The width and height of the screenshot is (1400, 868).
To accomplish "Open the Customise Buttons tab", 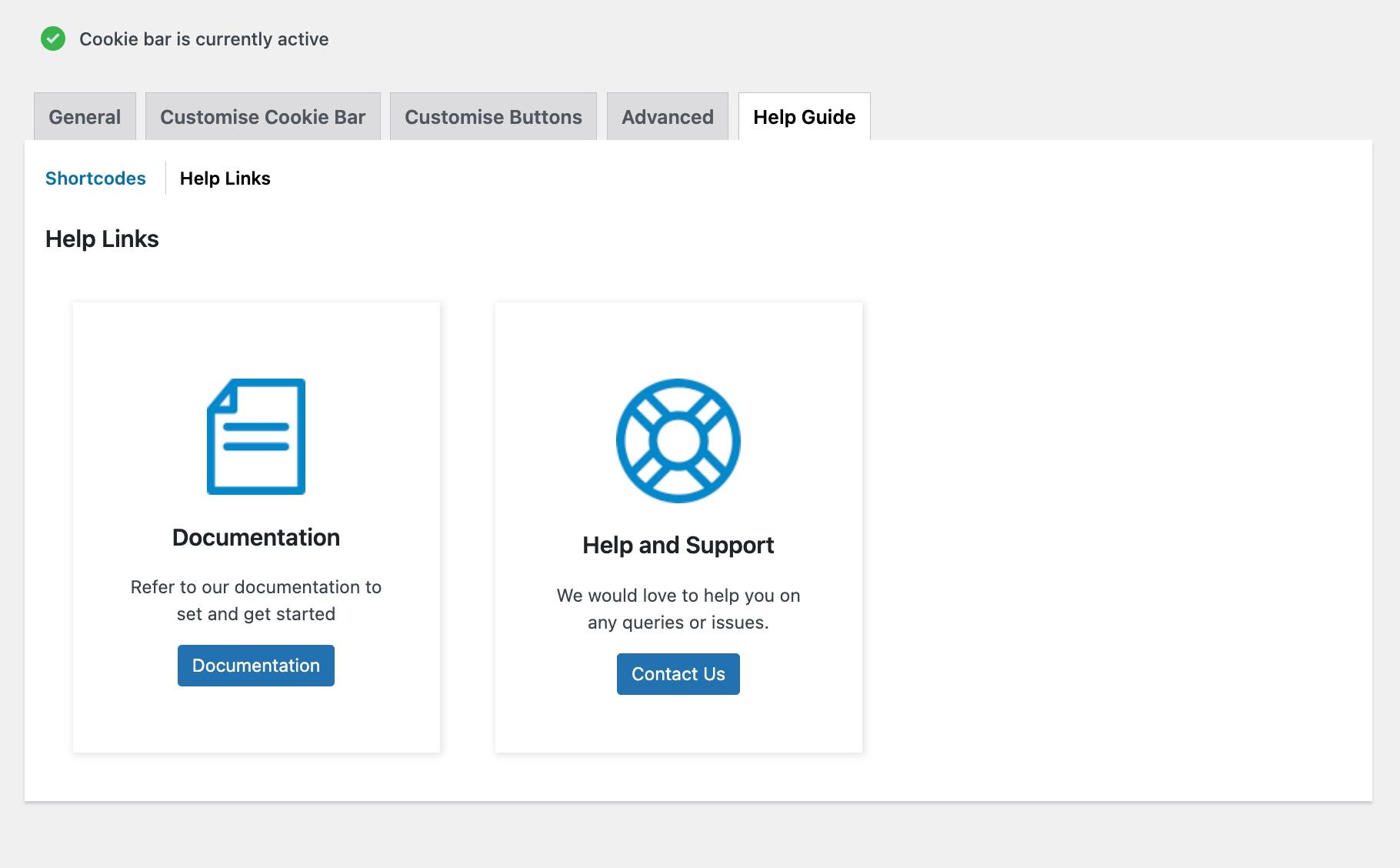I will point(493,117).
